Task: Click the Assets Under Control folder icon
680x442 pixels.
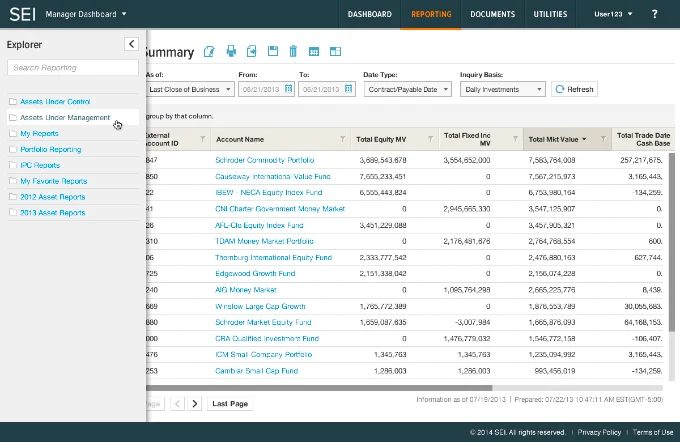Action: 13,101
